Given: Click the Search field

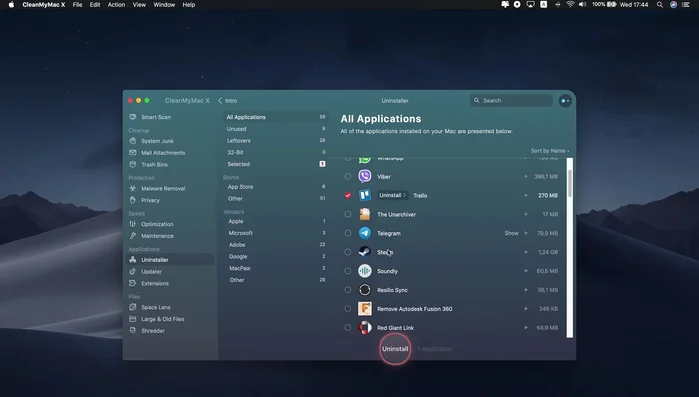Looking at the screenshot, I should (x=511, y=101).
